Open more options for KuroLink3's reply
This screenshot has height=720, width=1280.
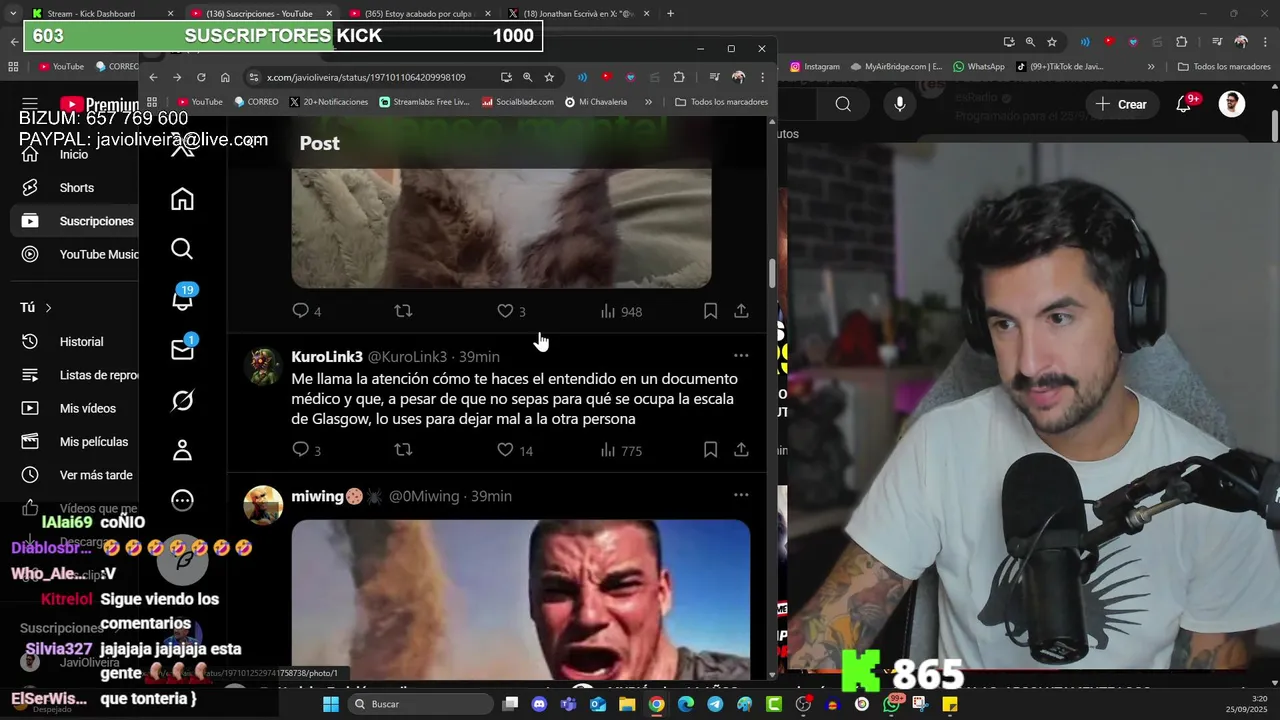point(741,356)
